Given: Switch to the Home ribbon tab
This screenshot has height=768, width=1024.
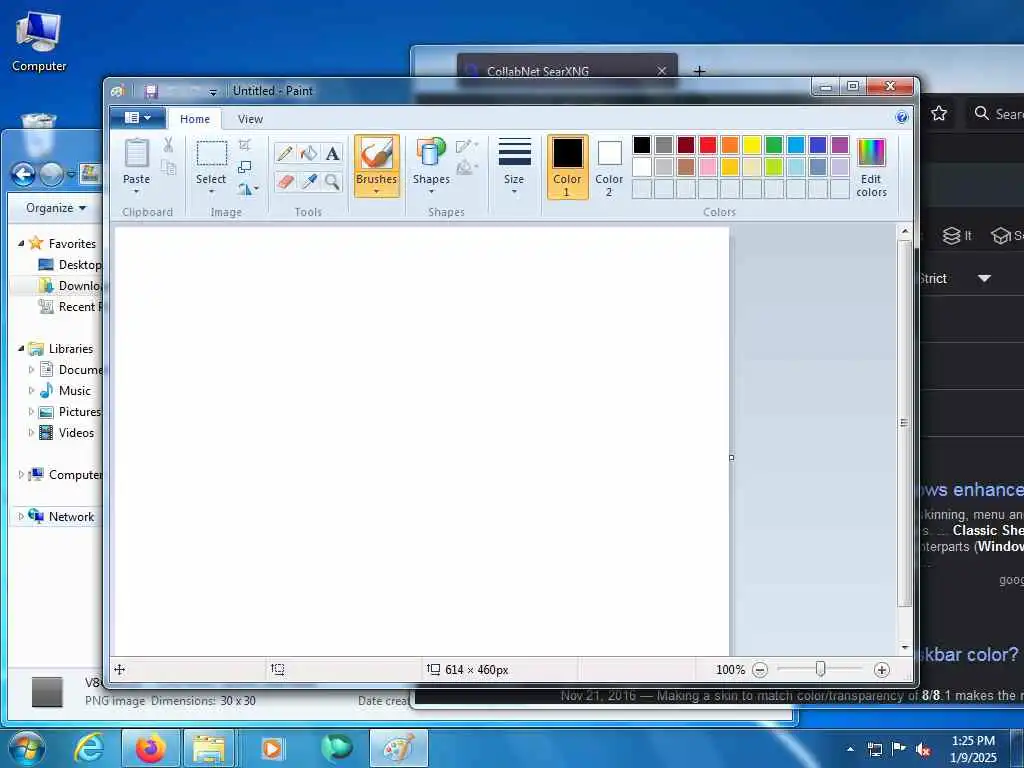Looking at the screenshot, I should [195, 119].
